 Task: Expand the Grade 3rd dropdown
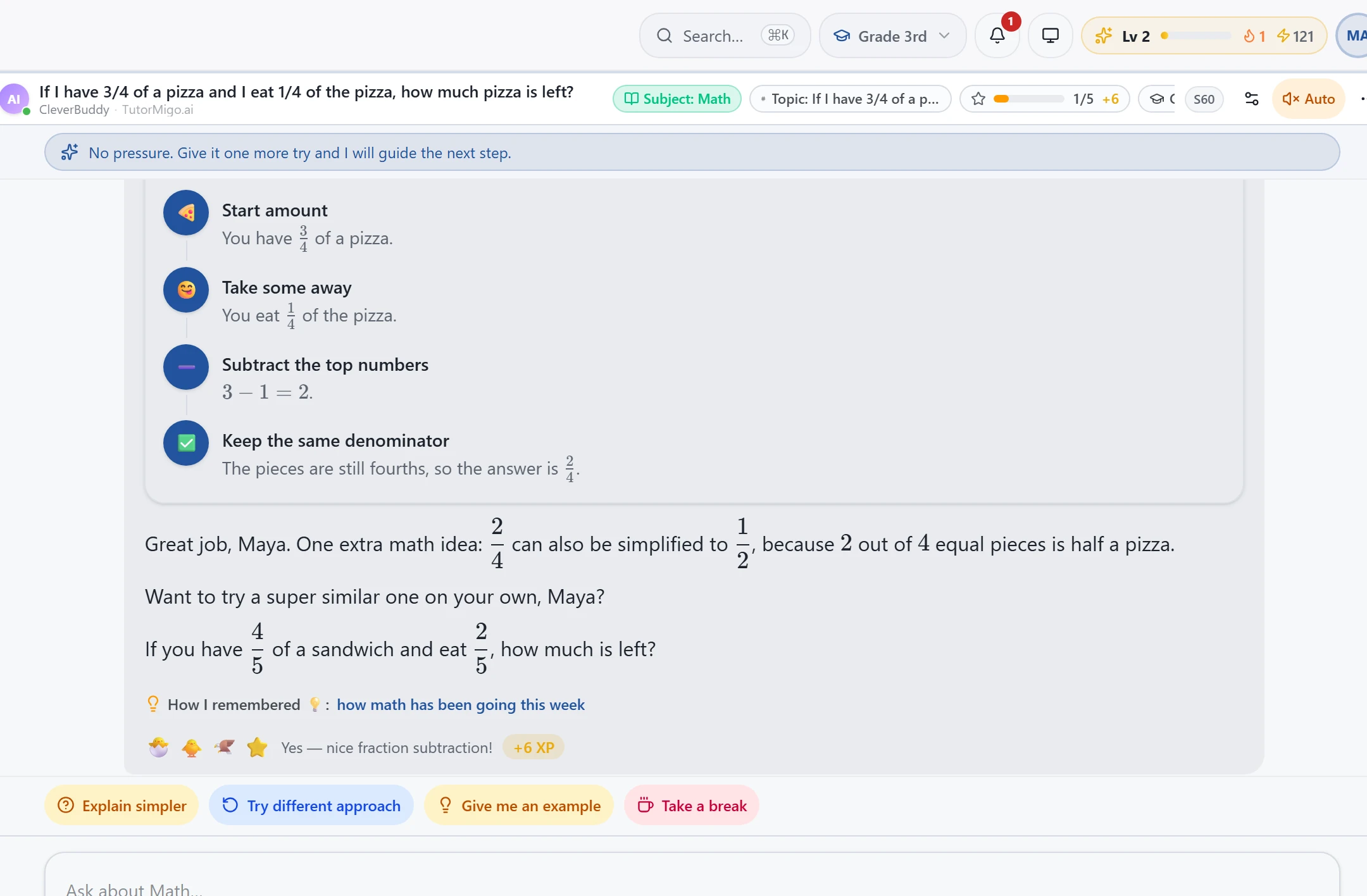892,35
